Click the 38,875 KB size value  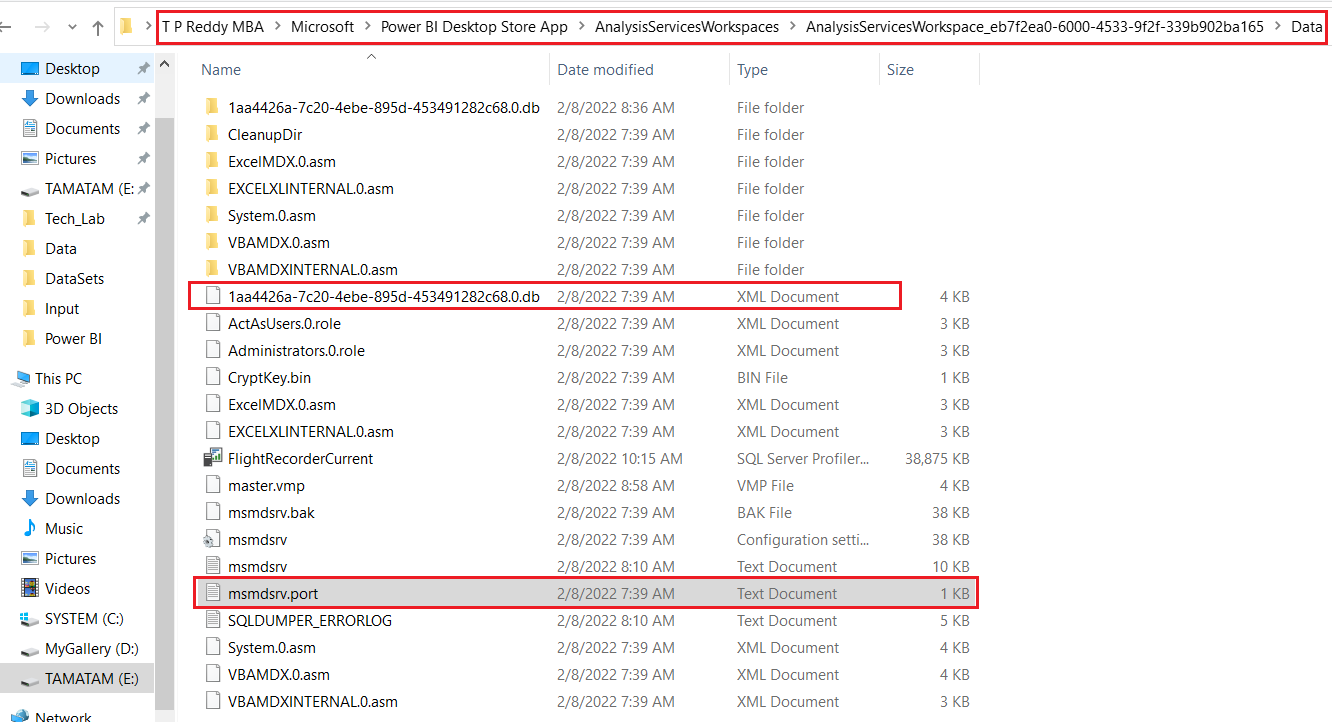pos(937,458)
